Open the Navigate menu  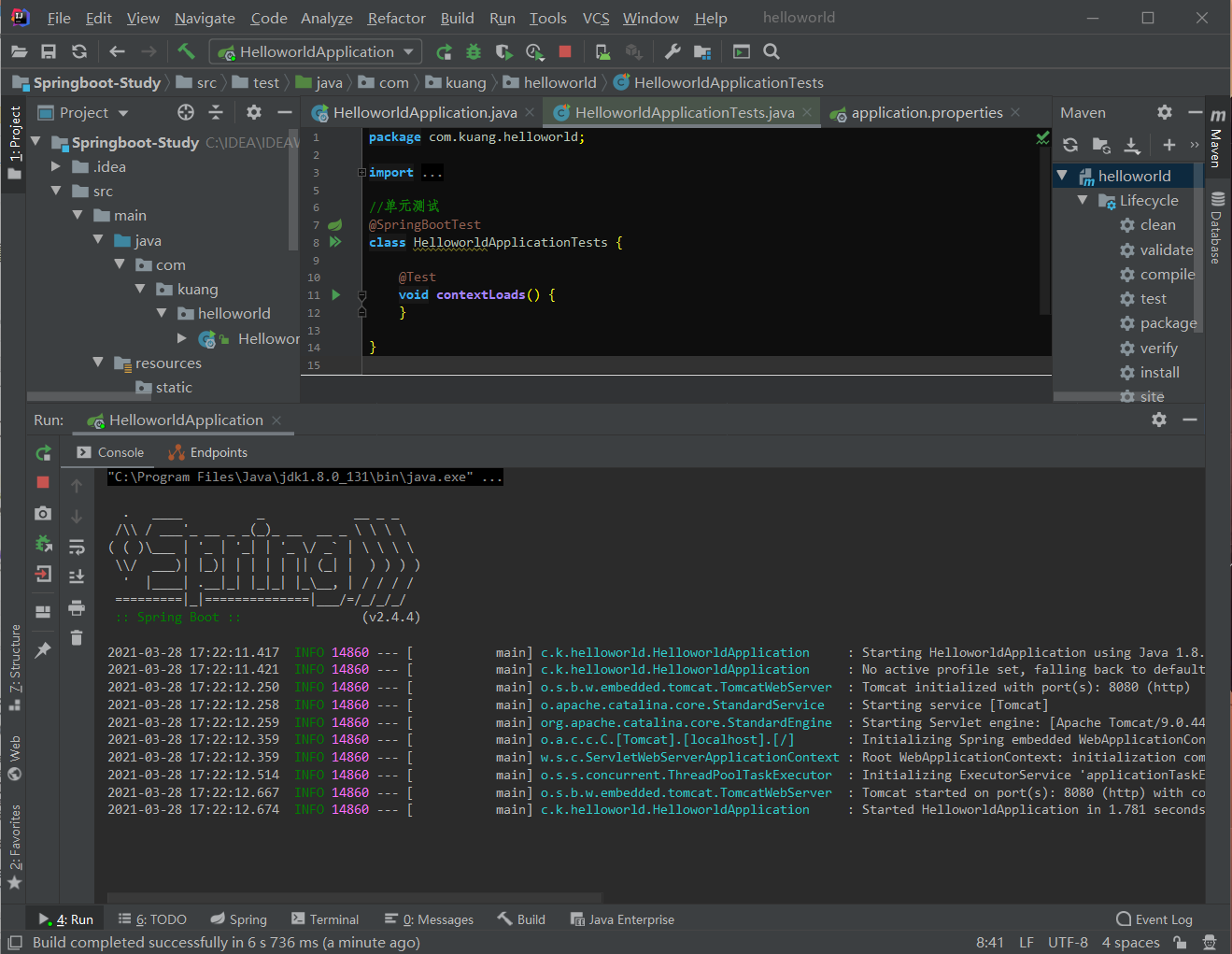coord(205,18)
